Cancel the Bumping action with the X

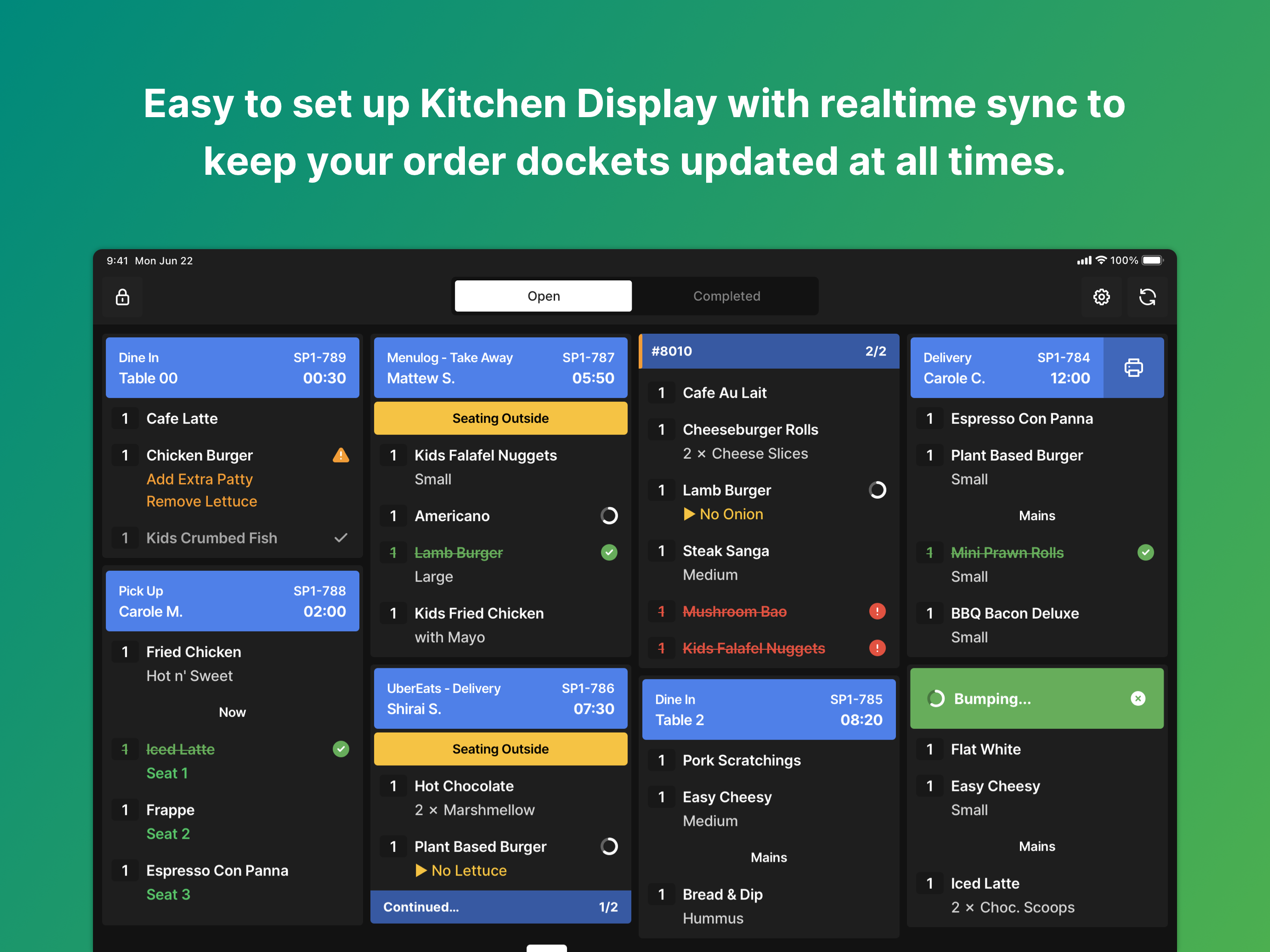pos(1138,699)
